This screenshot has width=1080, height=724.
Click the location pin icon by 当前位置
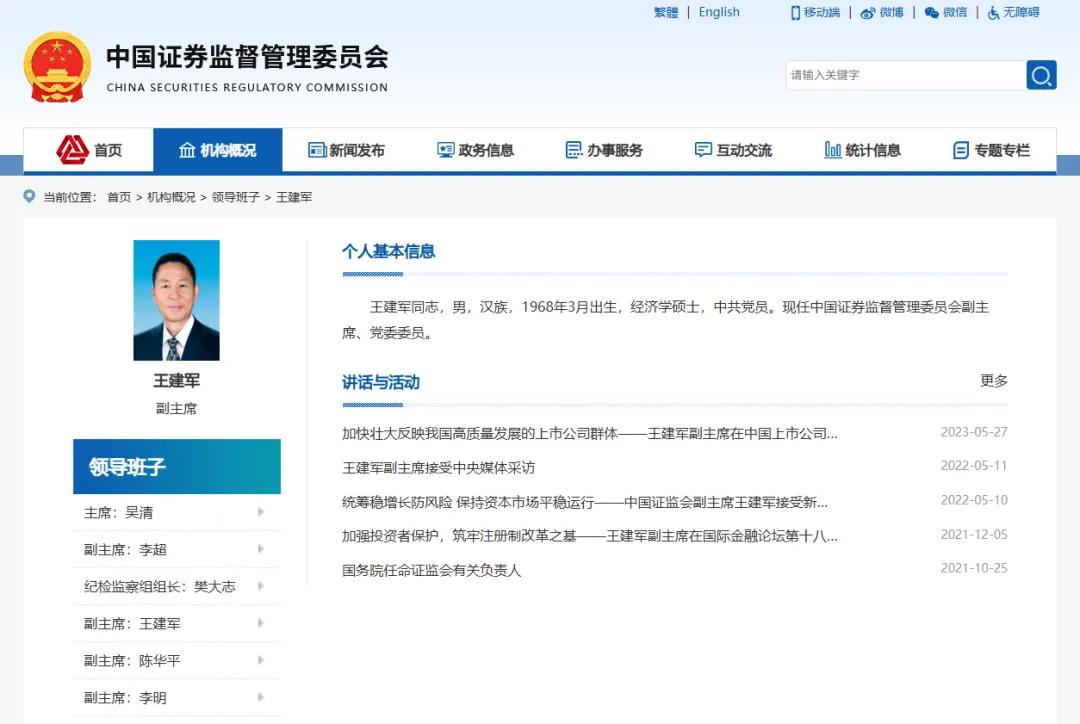[x=29, y=196]
